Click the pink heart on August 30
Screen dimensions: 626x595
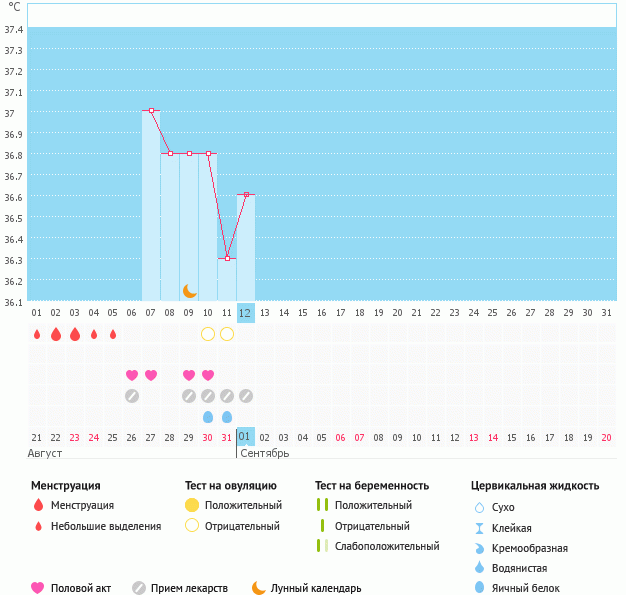[208, 375]
